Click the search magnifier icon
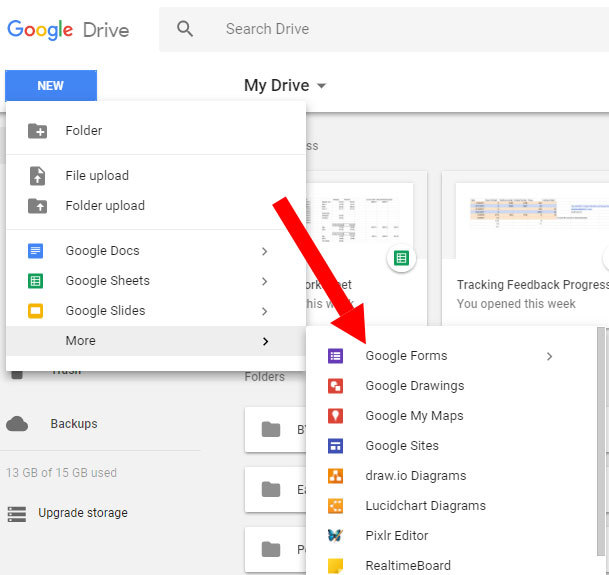Screen dimensions: 609x575 pos(185,29)
